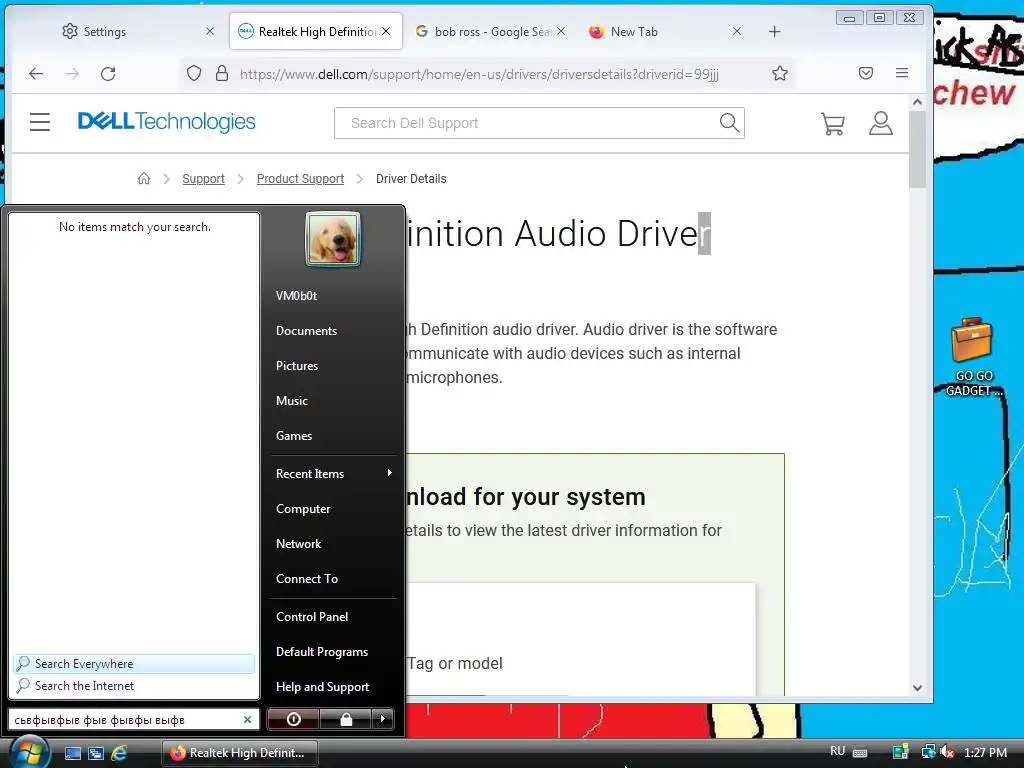Viewport: 1024px width, 768px height.
Task: Open Pictures from Start menu
Action: tap(296, 366)
